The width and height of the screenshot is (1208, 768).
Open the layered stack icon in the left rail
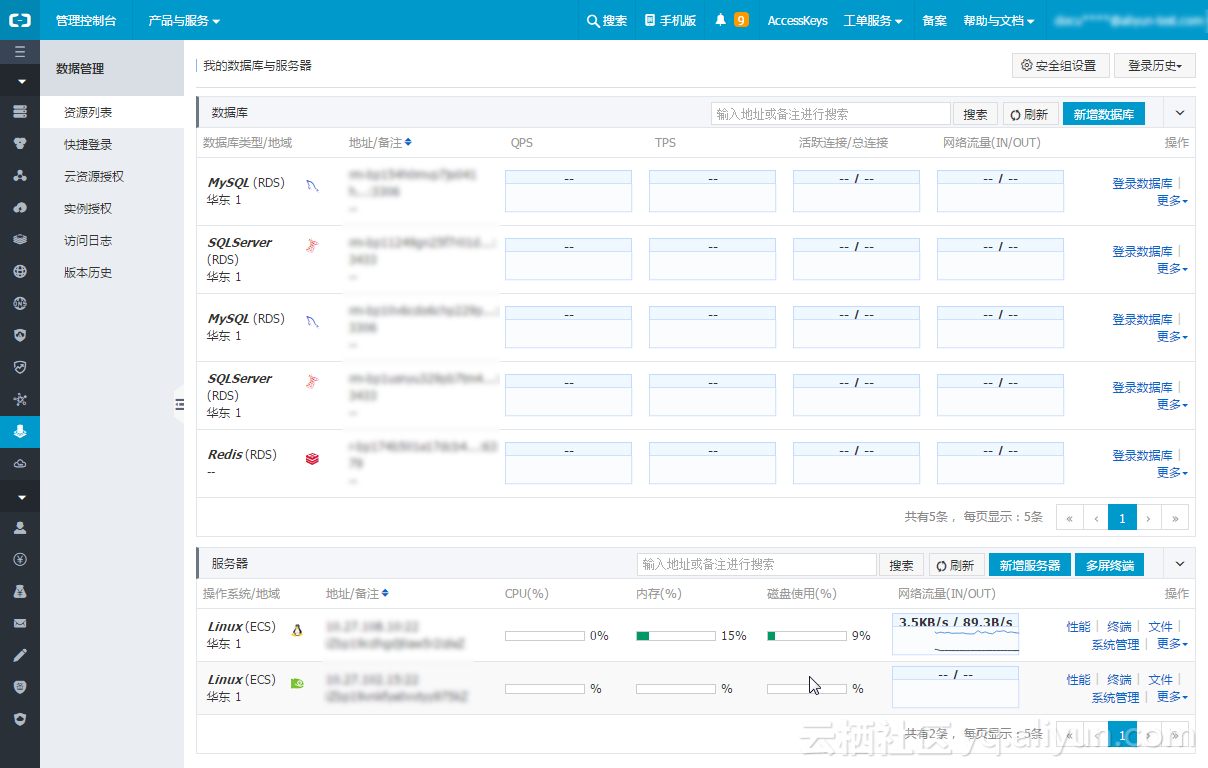coord(20,239)
